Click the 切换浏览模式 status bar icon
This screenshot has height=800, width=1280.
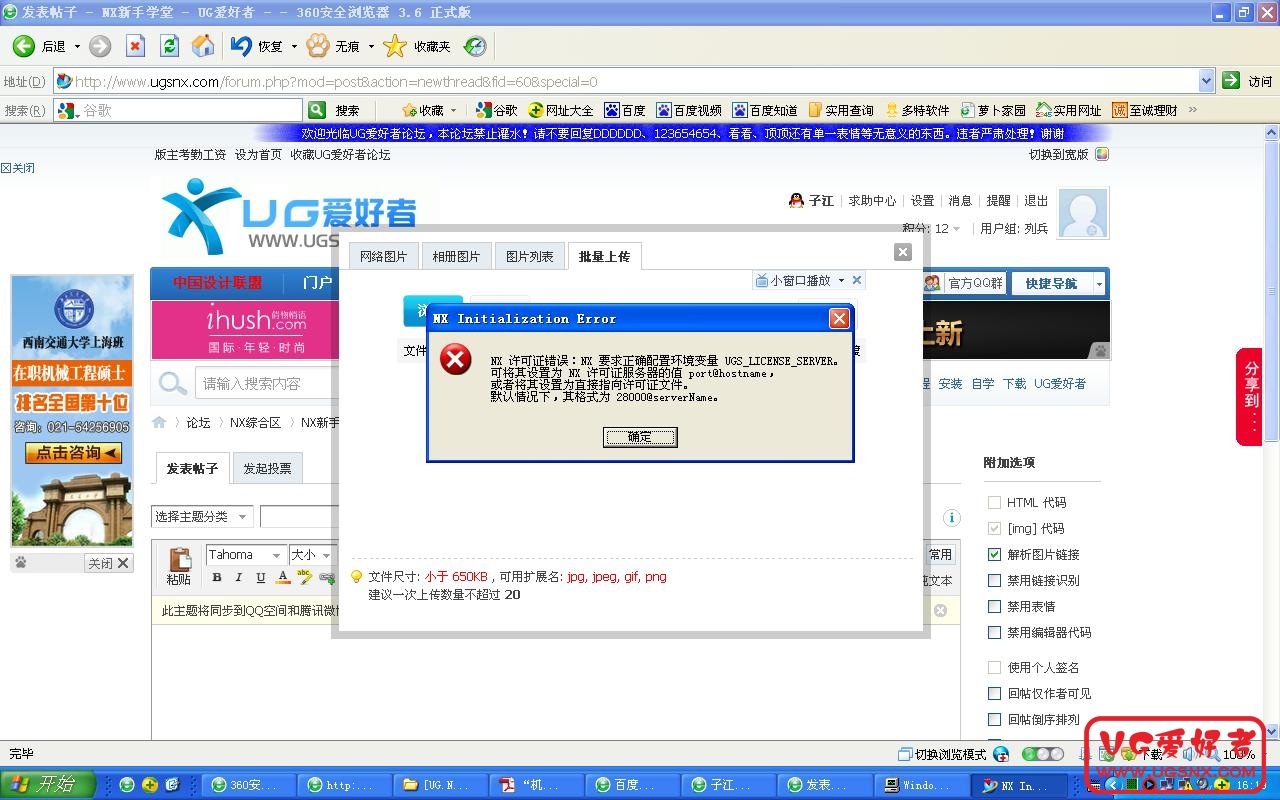tap(905, 754)
